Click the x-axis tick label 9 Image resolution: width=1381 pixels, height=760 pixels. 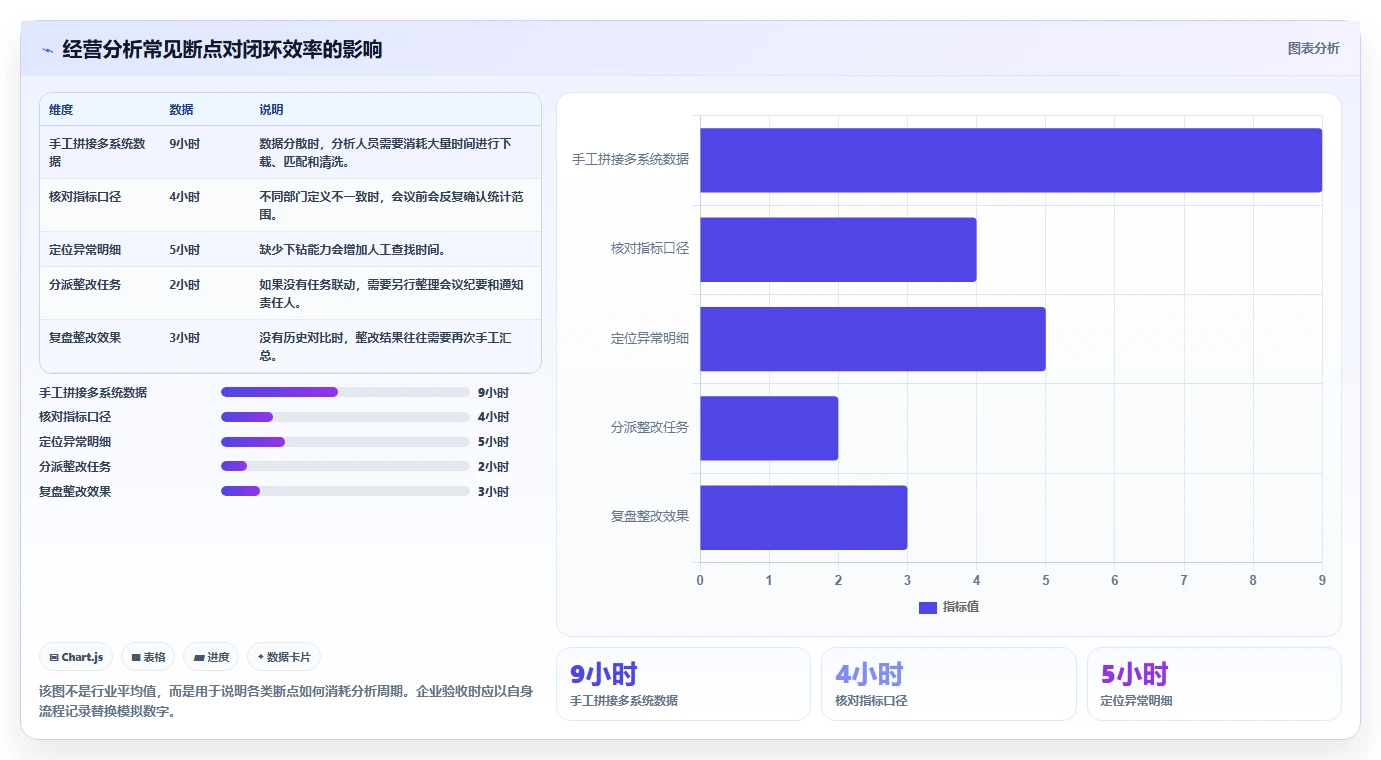pos(1322,580)
